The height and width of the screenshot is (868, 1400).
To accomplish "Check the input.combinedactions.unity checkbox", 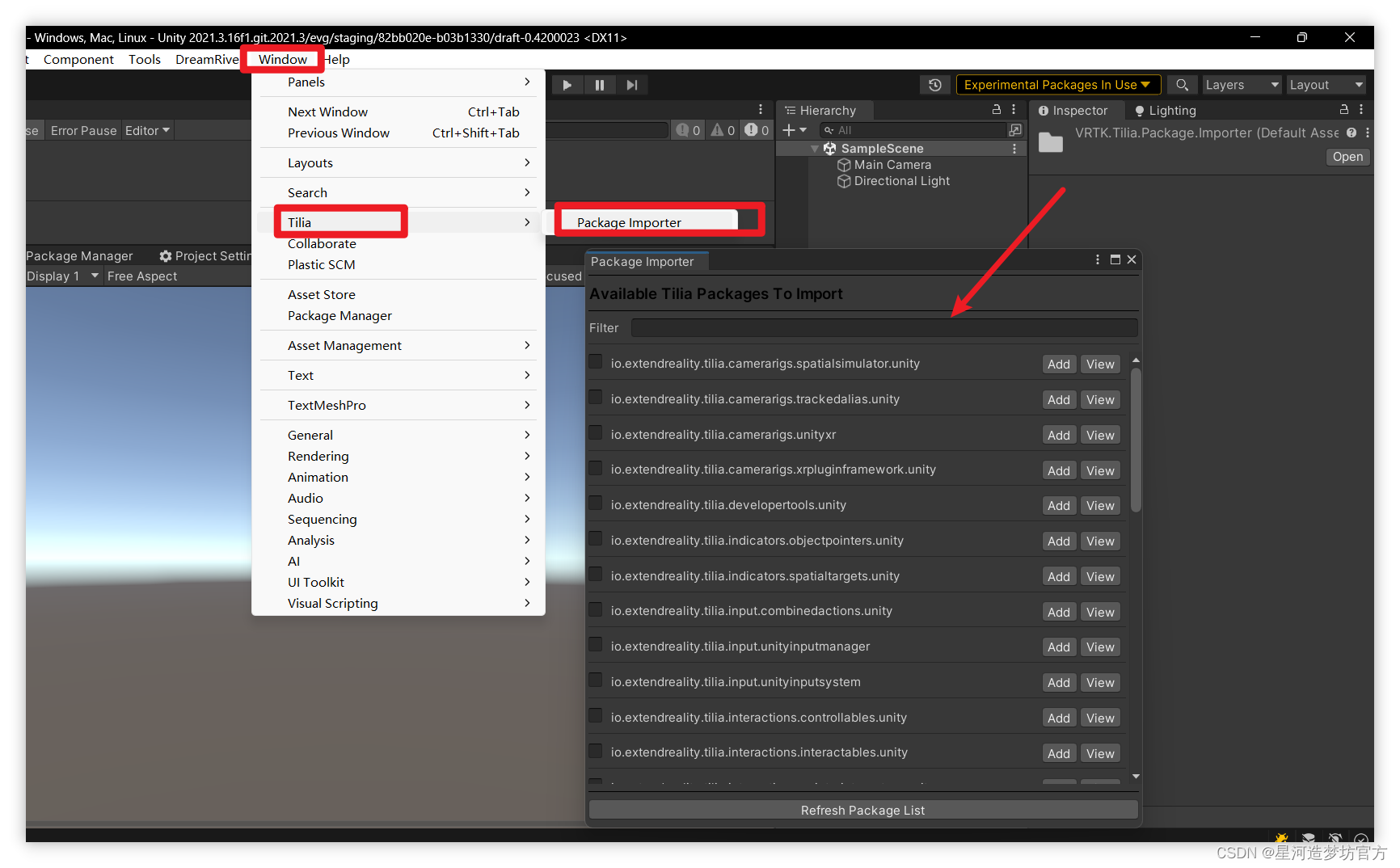I will [596, 609].
